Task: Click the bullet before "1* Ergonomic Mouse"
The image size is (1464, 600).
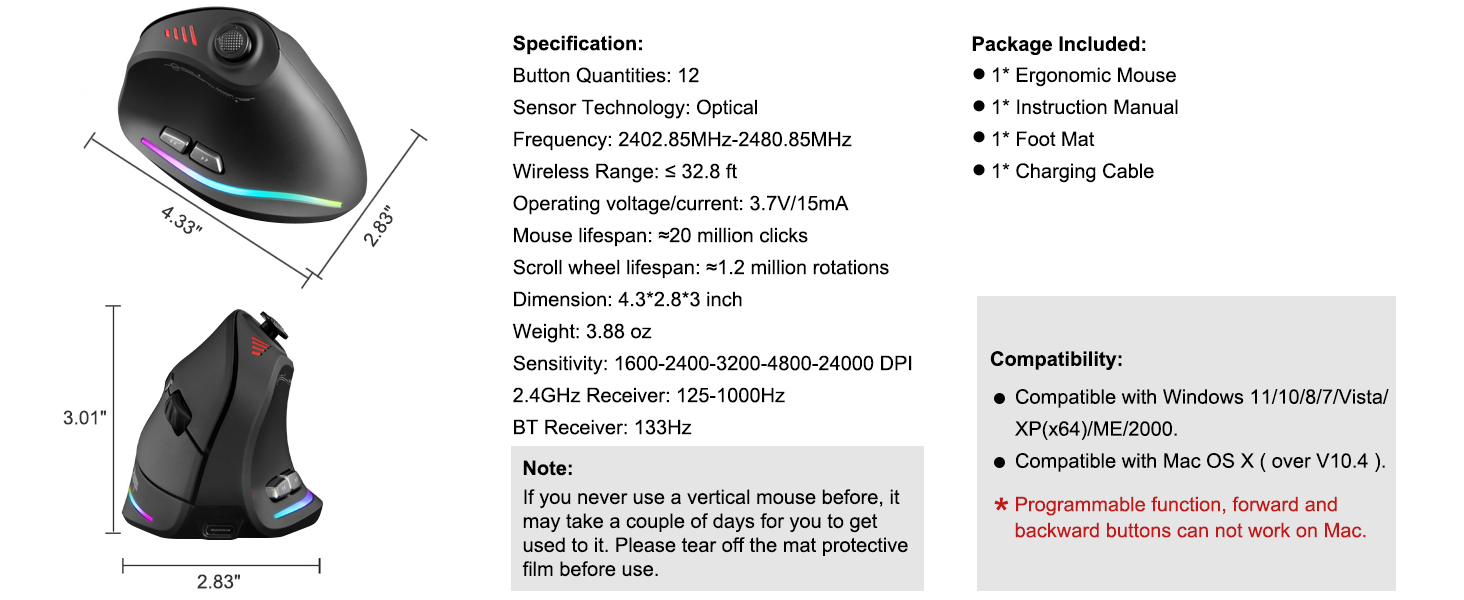Action: click(x=980, y=75)
